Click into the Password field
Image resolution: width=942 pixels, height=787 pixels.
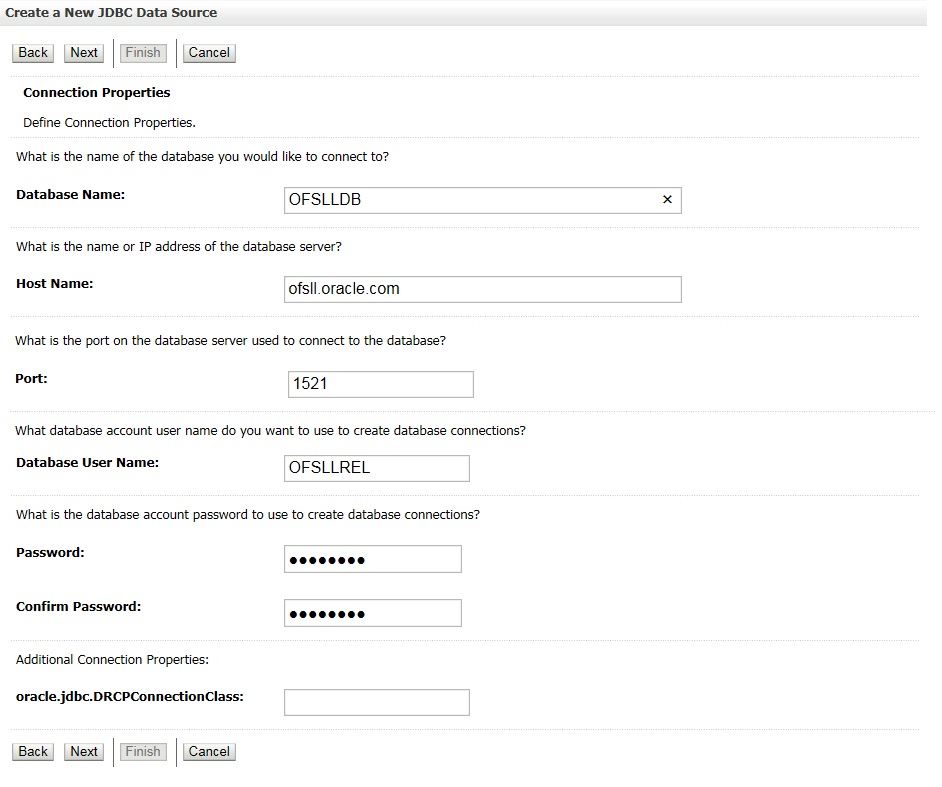(x=372, y=559)
